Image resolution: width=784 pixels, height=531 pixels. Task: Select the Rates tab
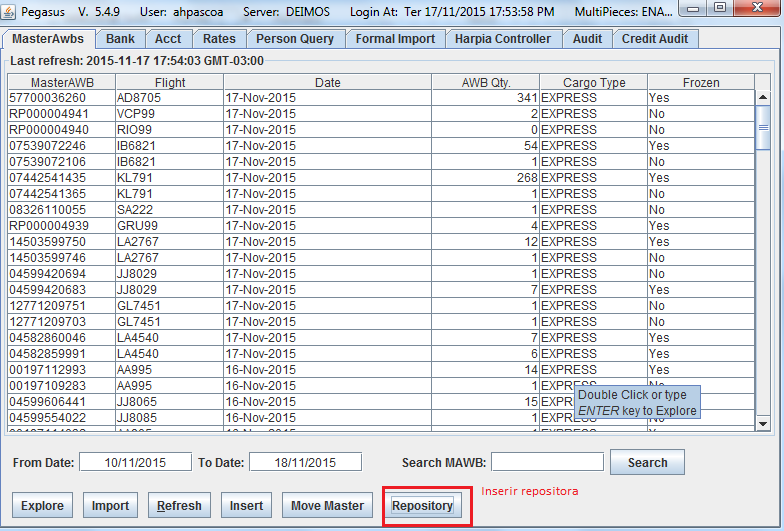219,39
